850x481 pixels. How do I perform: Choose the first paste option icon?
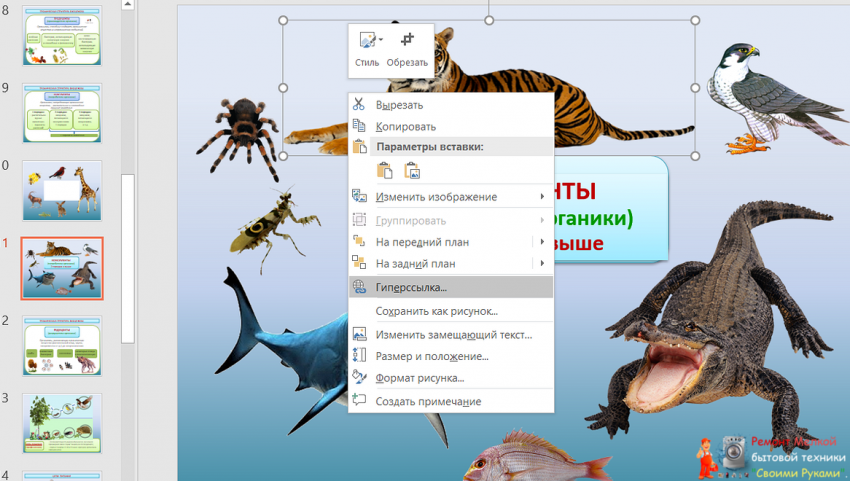pyautogui.click(x=385, y=170)
